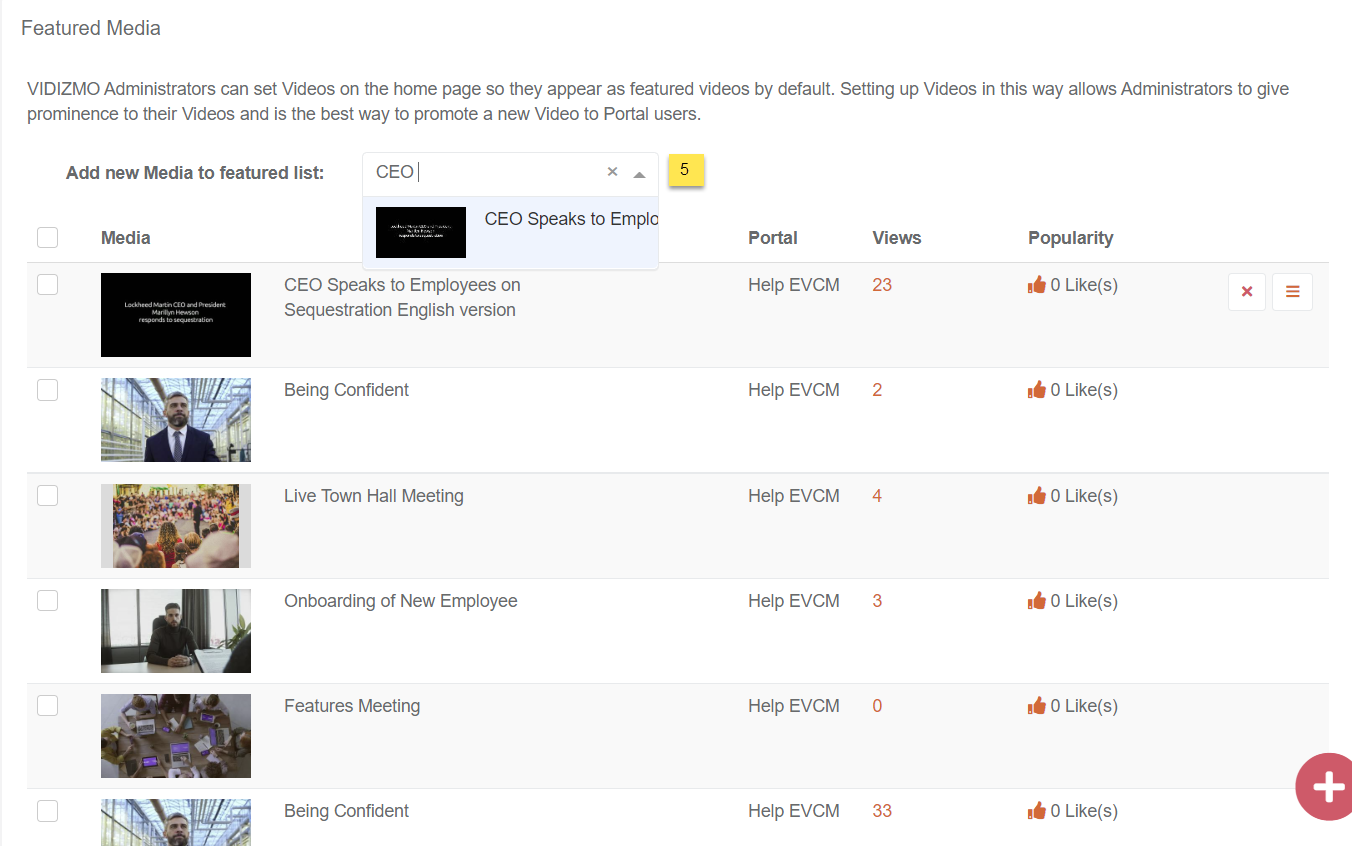Select the Onboarding of New Employee checkbox
Viewport: 1352px width, 846px height.
point(47,601)
